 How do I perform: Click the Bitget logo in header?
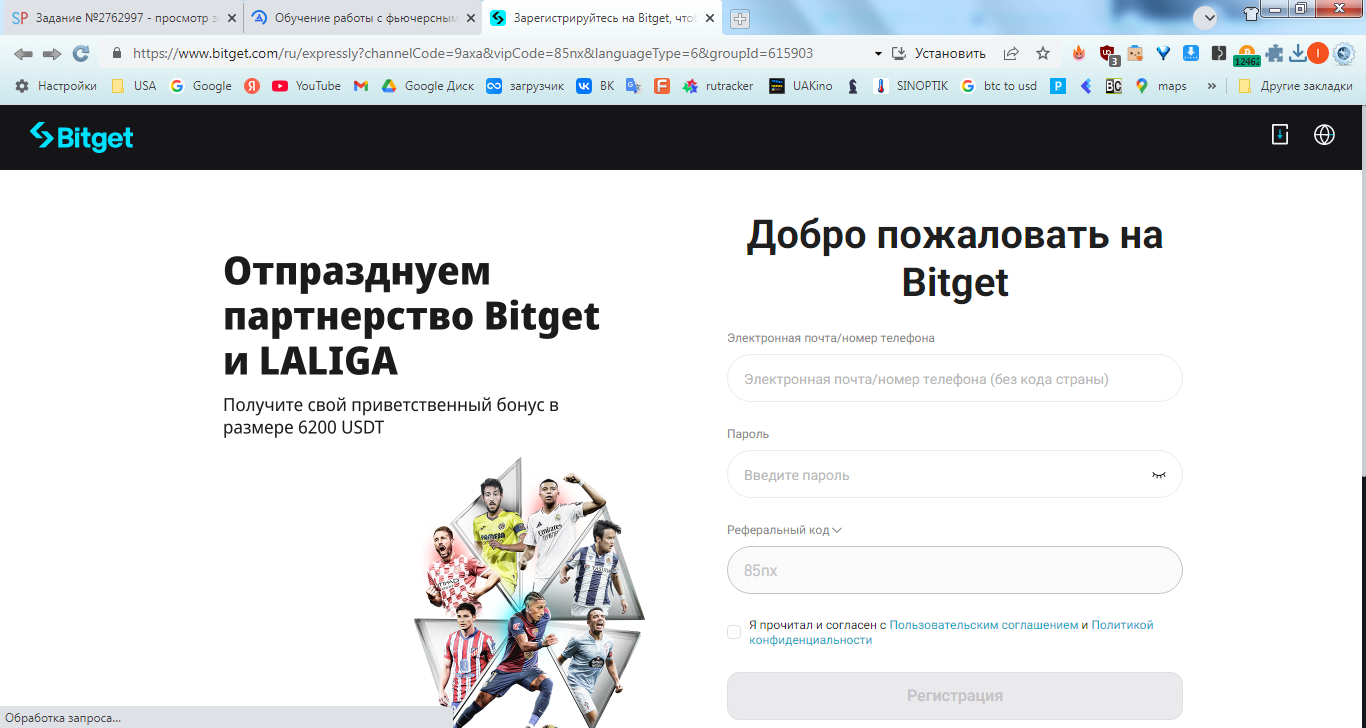[82, 137]
